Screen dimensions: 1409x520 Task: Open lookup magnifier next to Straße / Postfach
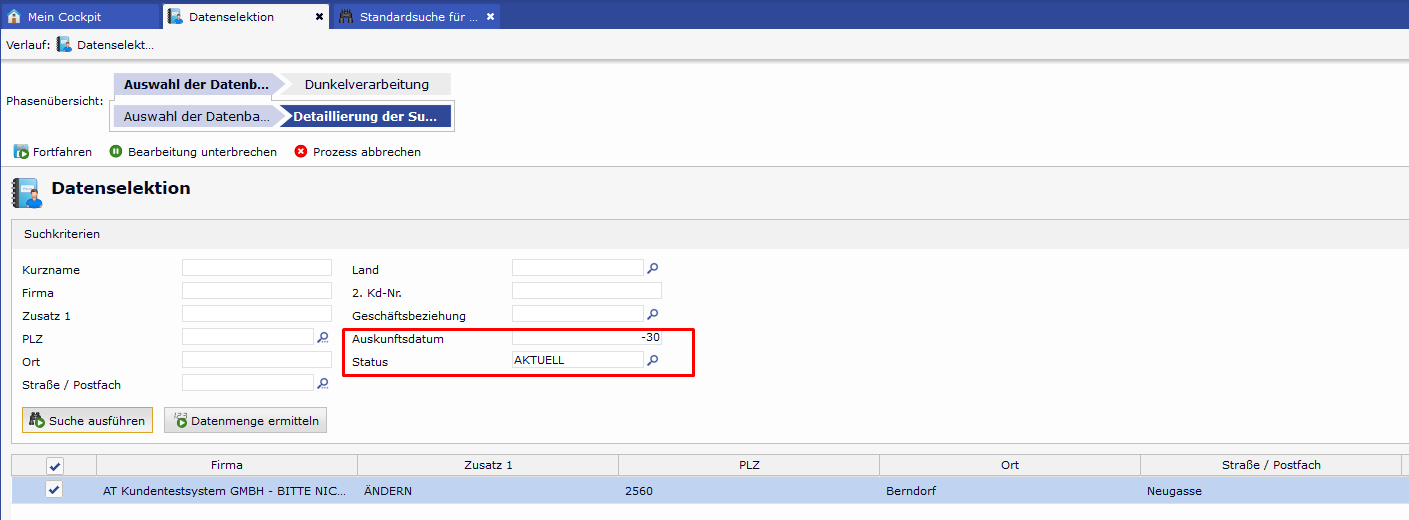(x=322, y=383)
